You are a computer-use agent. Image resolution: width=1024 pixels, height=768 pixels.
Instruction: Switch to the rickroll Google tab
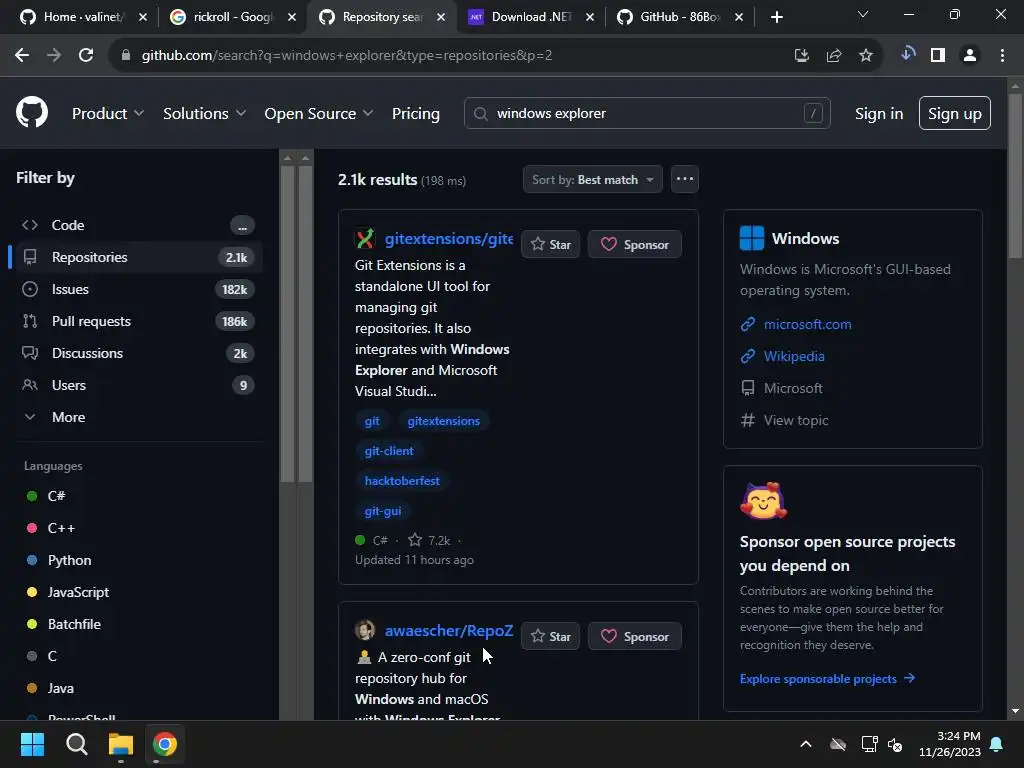tap(232, 17)
